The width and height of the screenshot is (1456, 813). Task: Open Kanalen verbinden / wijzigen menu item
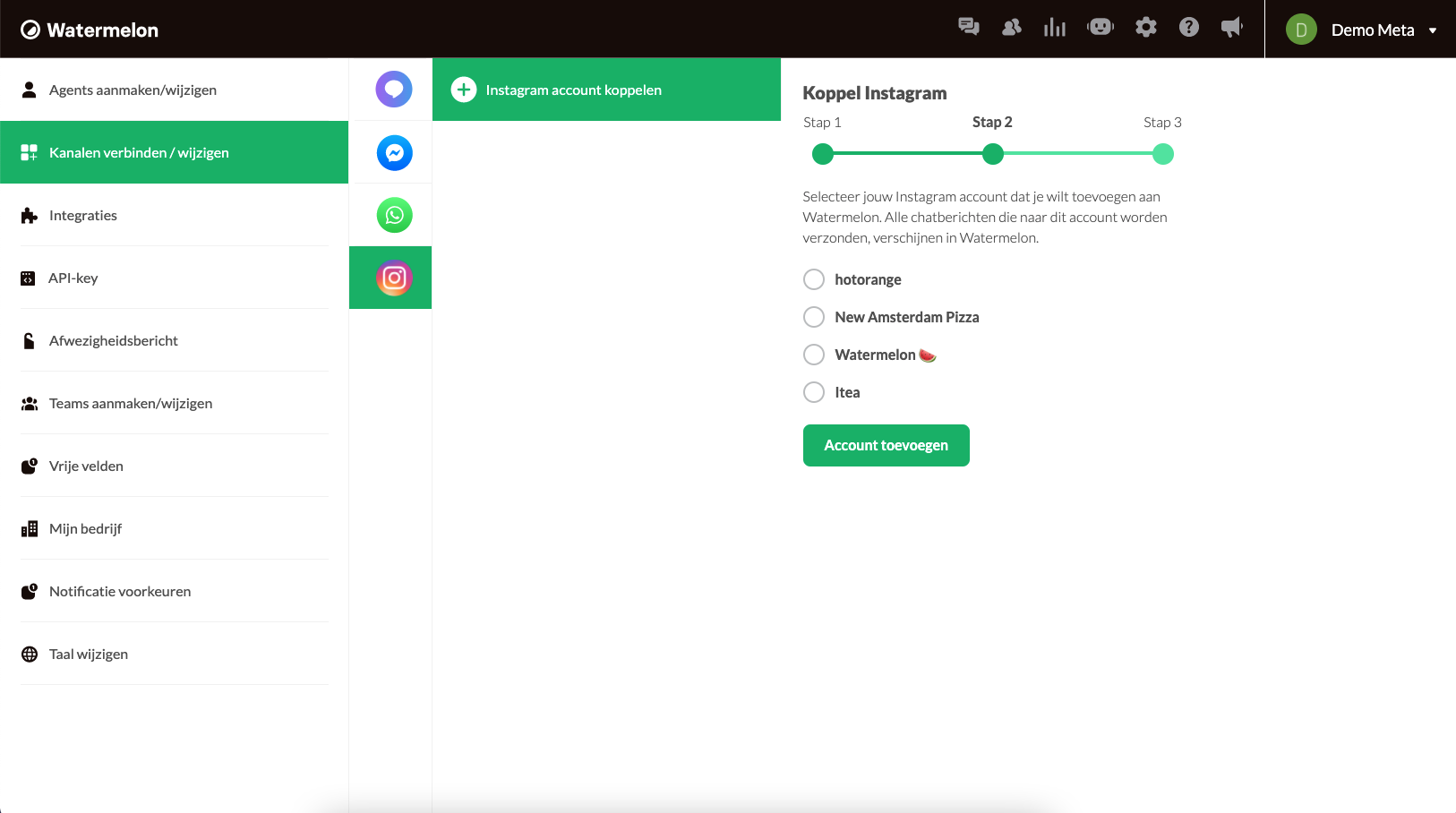[174, 152]
